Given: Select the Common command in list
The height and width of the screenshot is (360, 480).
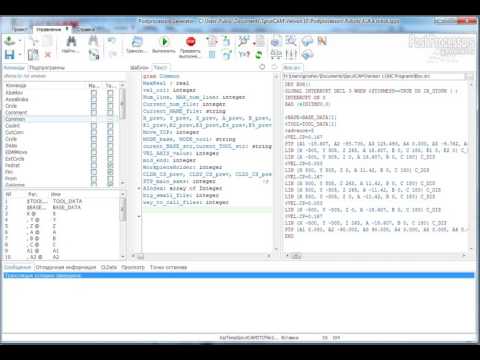Looking at the screenshot, I should click(15, 119).
